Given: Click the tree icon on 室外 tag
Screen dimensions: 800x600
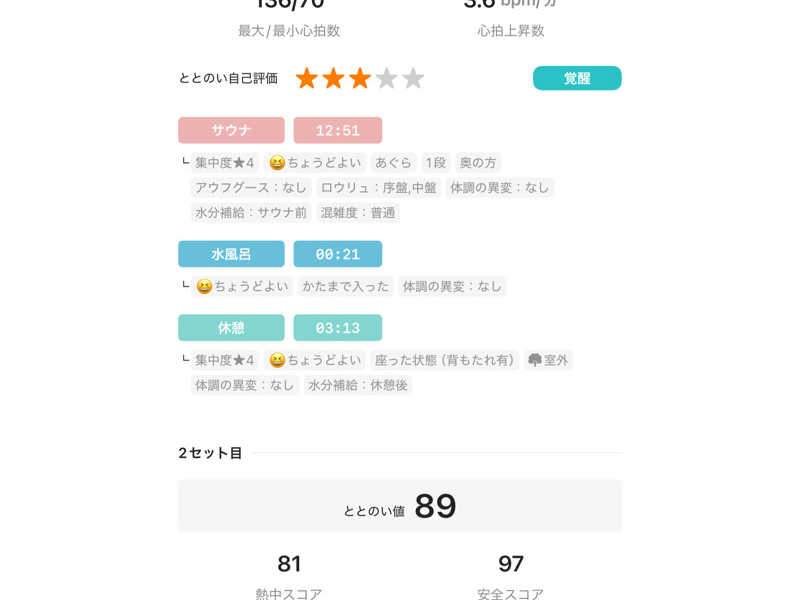Looking at the screenshot, I should (535, 360).
